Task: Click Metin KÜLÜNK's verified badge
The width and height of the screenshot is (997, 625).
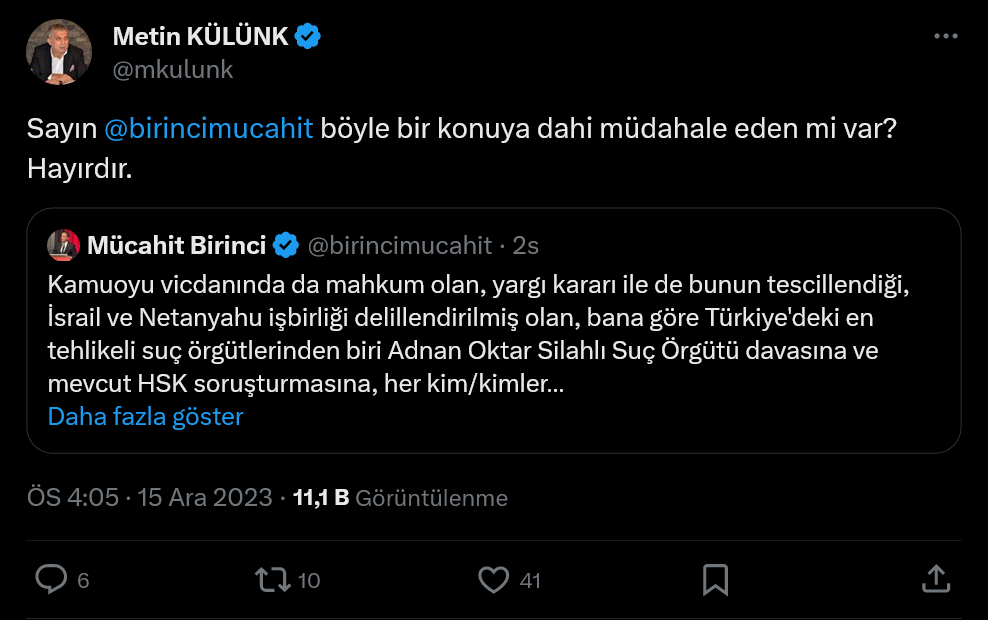Action: [306, 34]
